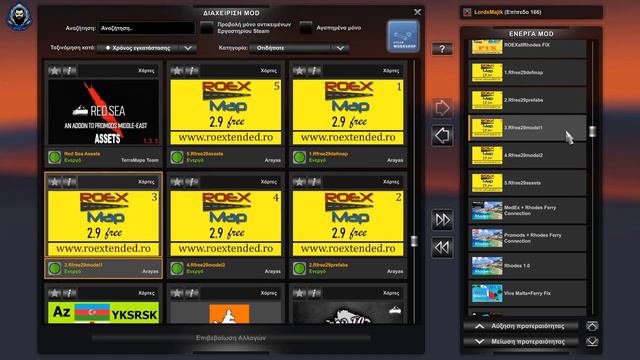Info icon on 2.Rfree29prefabs card
This screenshot has height=360, width=640.
point(314,182)
